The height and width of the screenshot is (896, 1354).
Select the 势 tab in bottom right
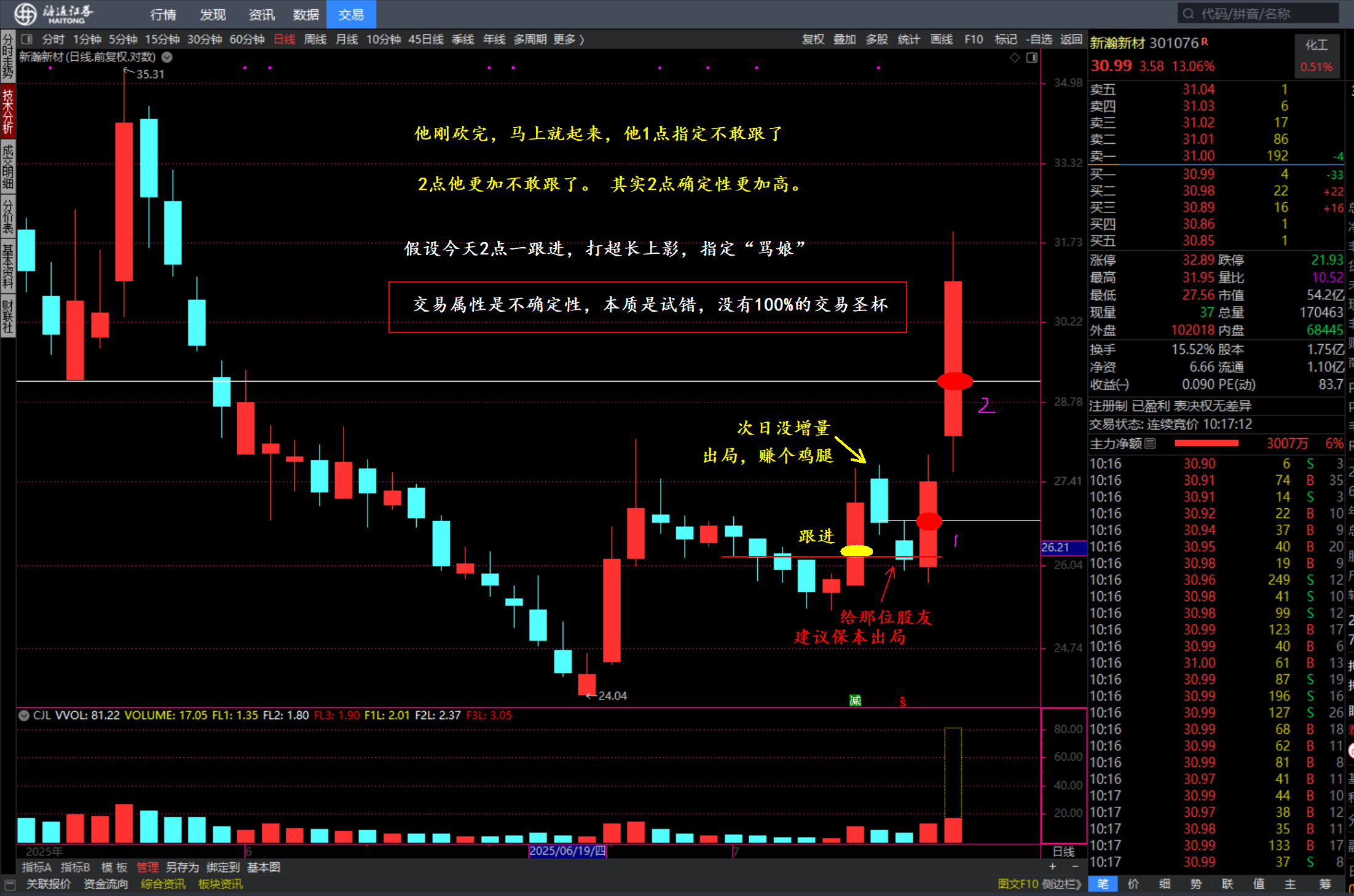click(x=1196, y=884)
